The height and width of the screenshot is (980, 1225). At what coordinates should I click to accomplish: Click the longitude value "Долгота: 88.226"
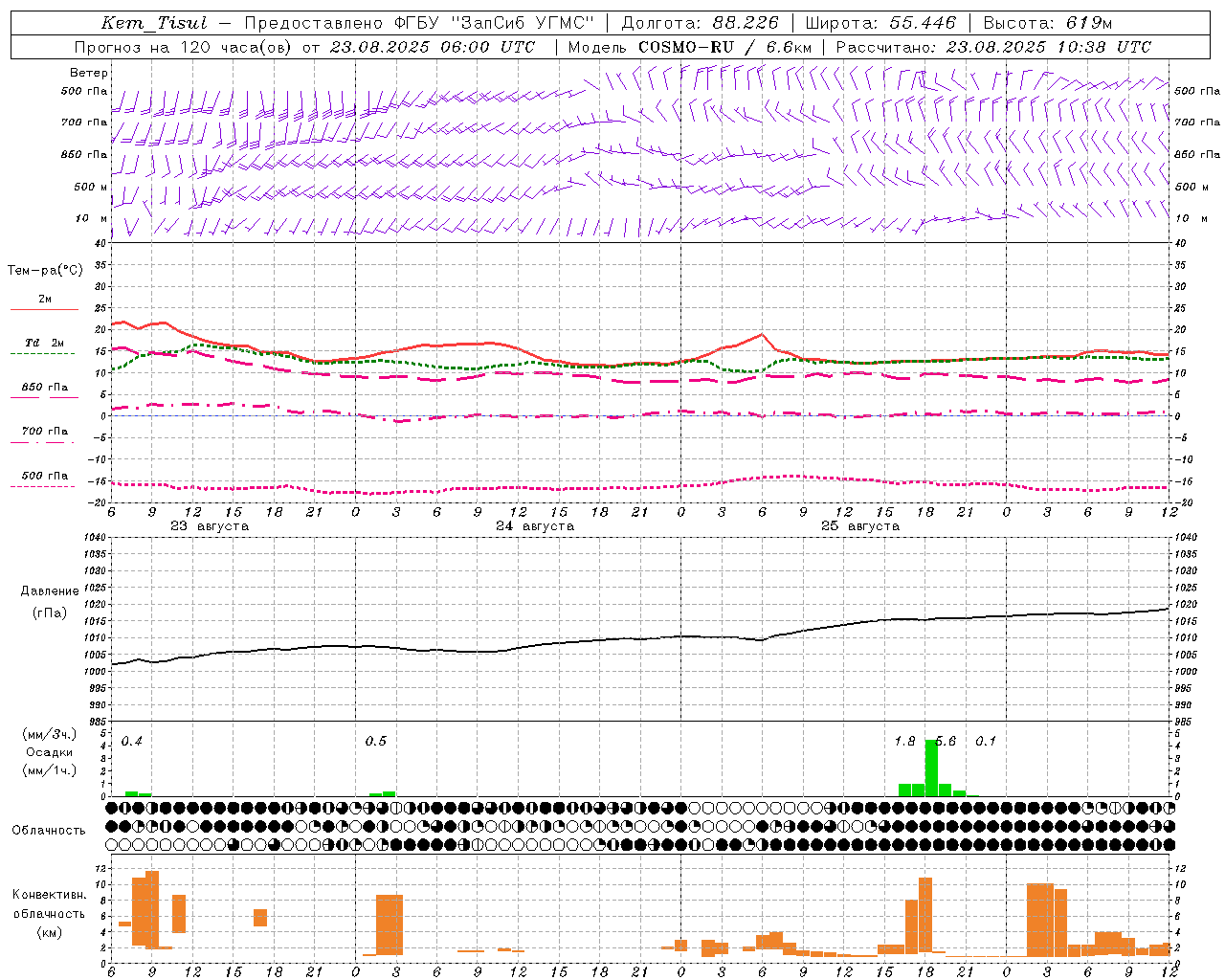[701, 23]
